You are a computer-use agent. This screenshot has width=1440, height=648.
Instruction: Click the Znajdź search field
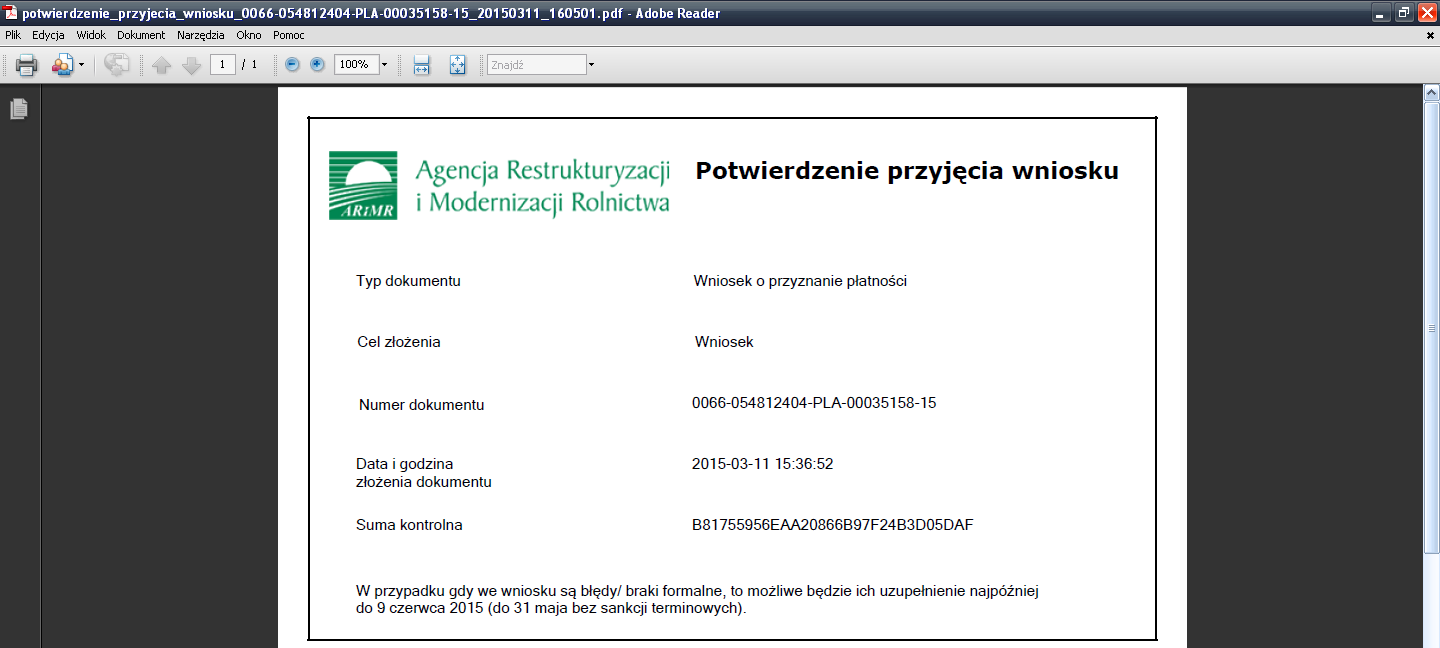click(x=536, y=64)
